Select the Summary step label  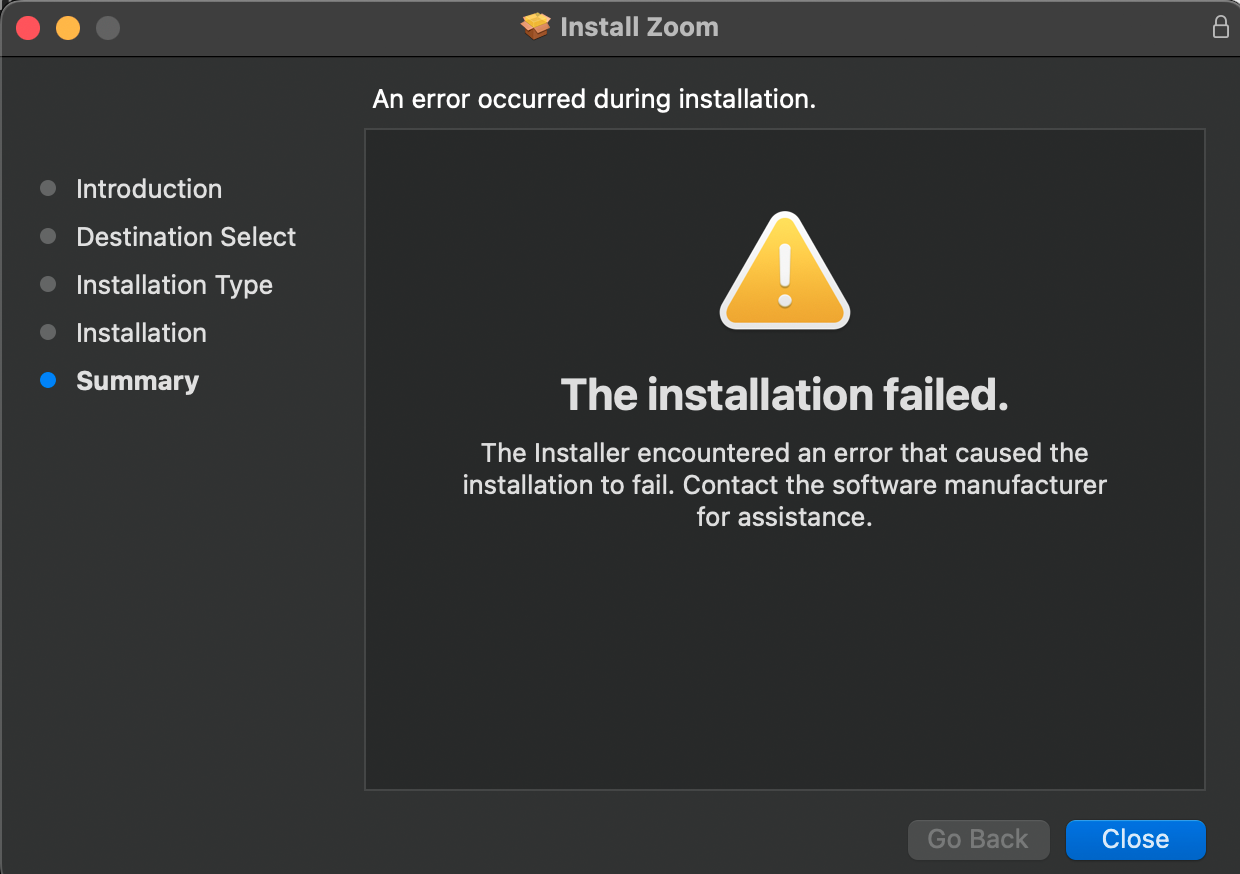137,381
